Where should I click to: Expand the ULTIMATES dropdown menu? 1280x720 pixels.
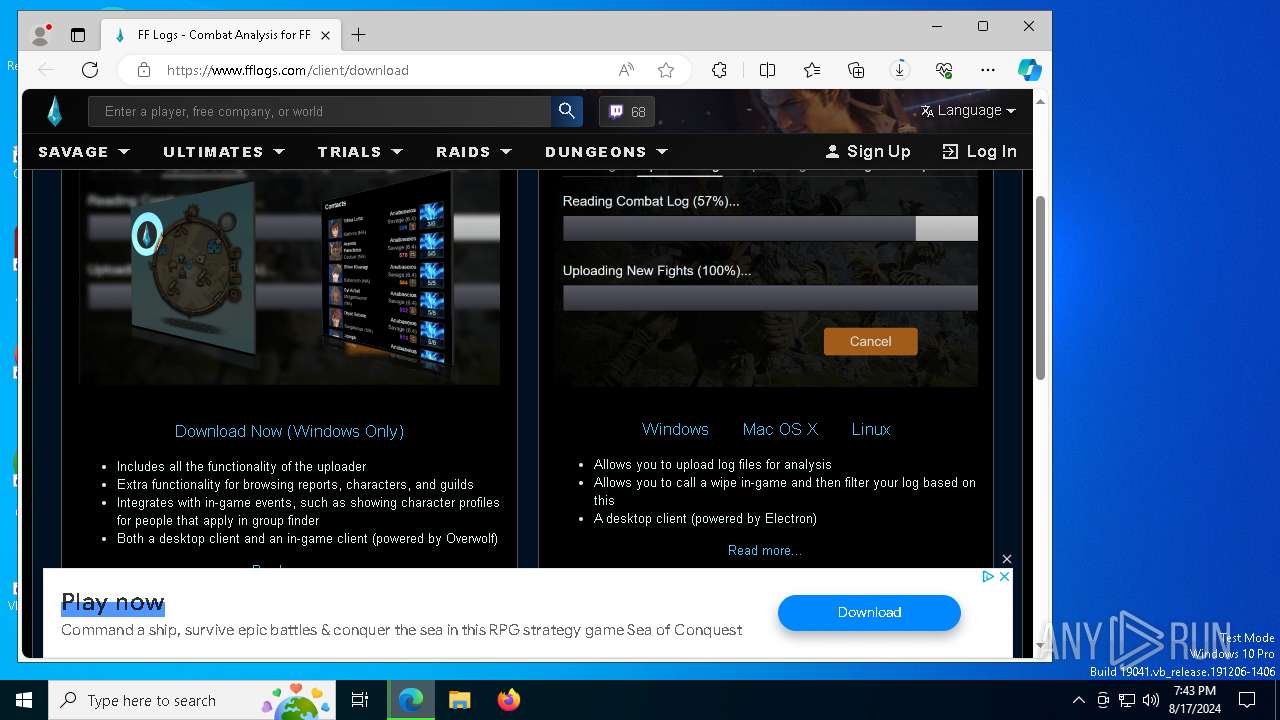click(x=224, y=152)
